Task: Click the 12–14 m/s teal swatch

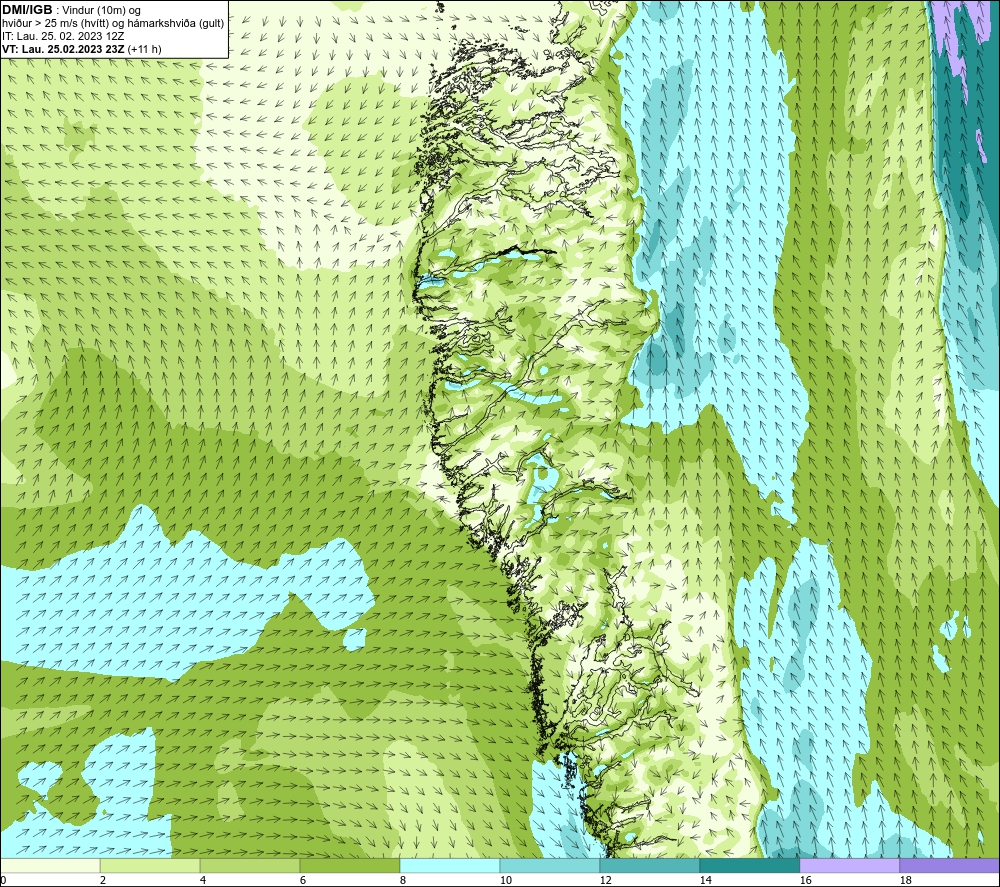Action: 649,865
